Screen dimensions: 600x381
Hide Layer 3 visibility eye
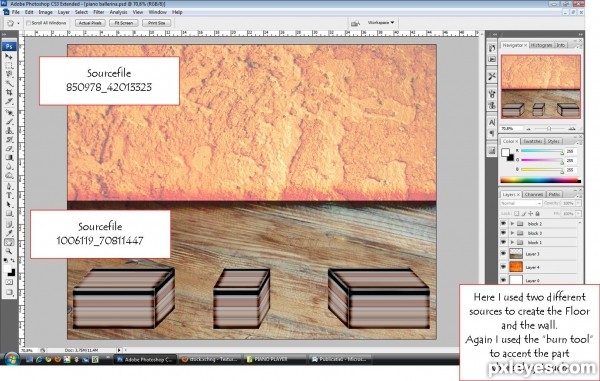(503, 254)
